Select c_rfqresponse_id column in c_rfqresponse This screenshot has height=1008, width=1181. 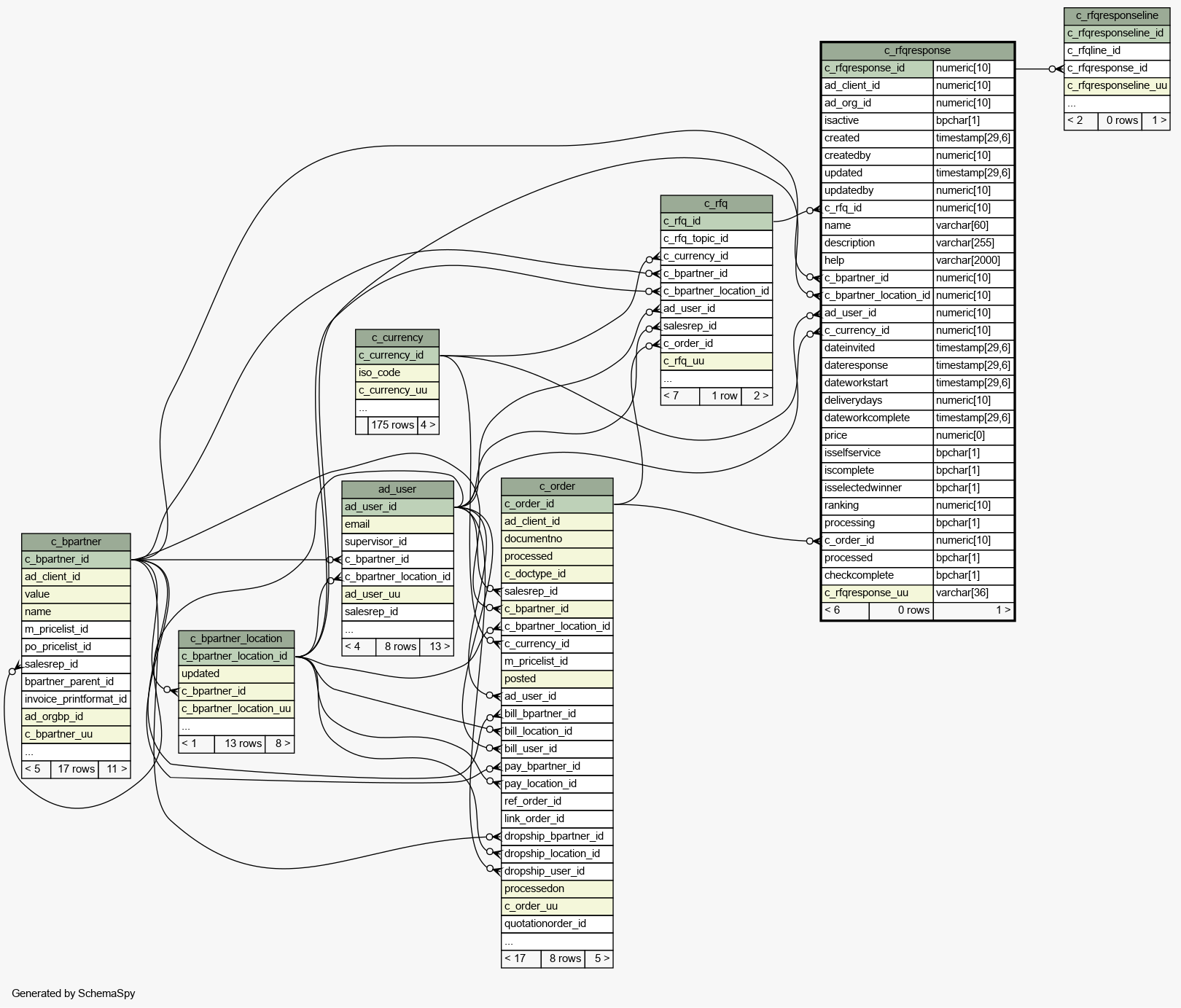(877, 69)
